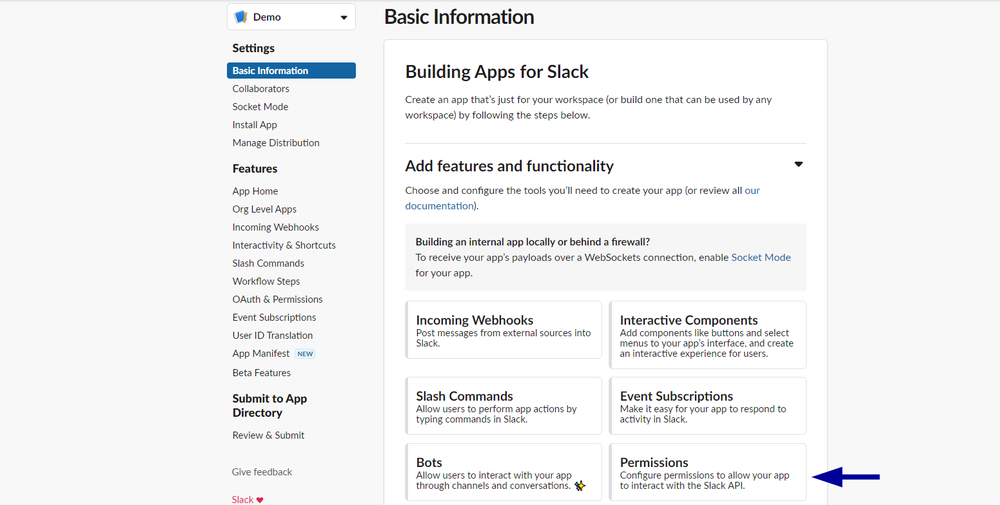The height and width of the screenshot is (505, 1000).
Task: Click Give feedback in the sidebar
Action: pyautogui.click(x=262, y=472)
